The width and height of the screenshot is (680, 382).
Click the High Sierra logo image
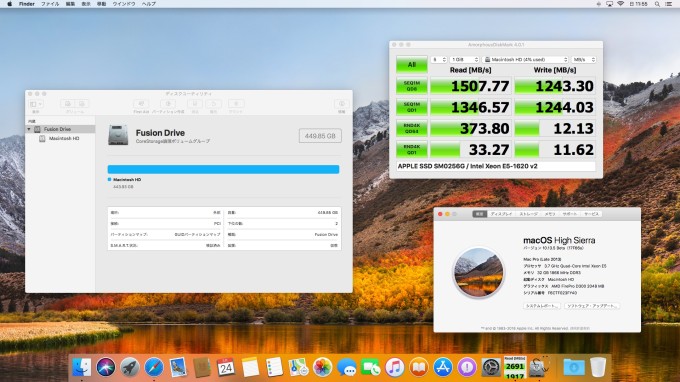[478, 272]
